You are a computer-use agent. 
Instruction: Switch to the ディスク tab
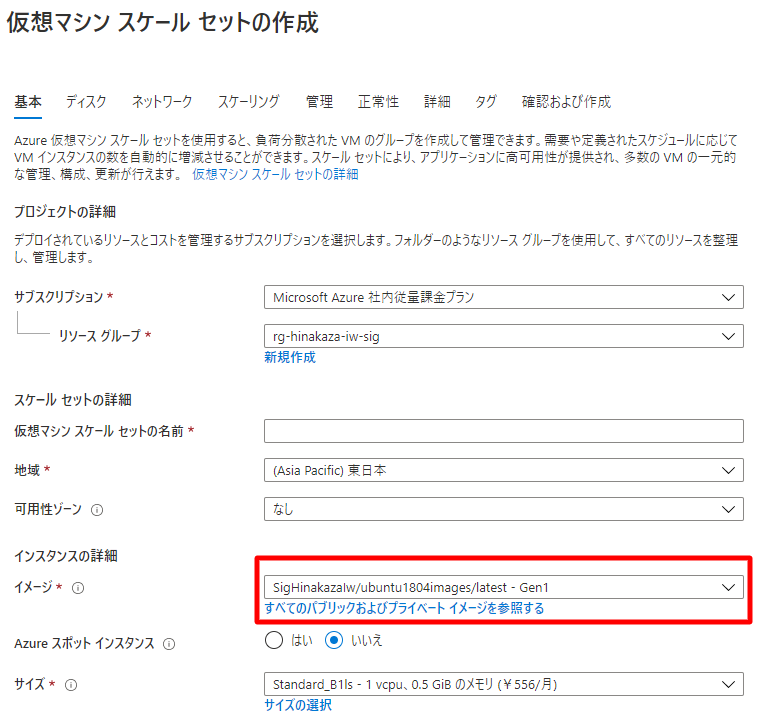(x=86, y=102)
